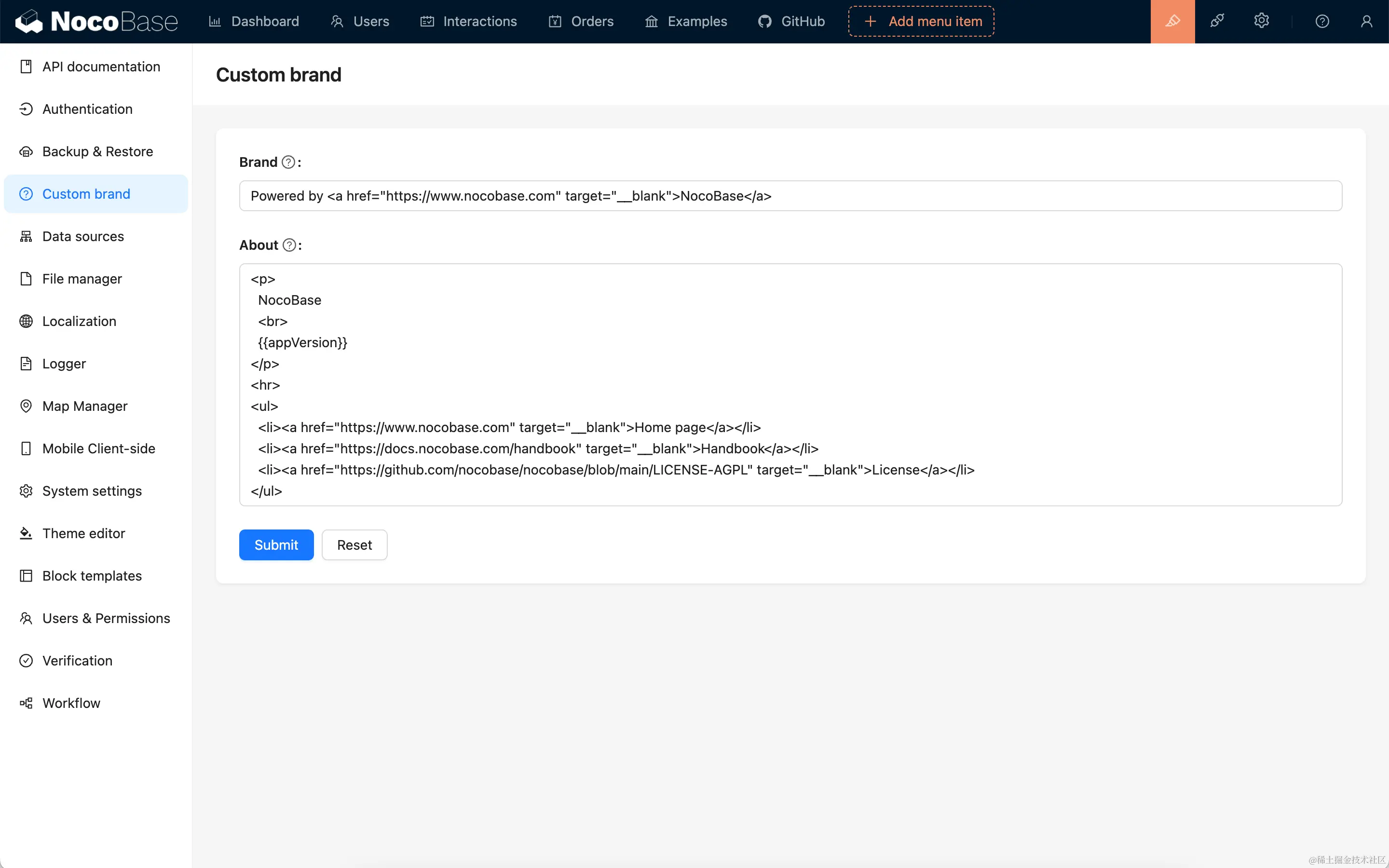Image resolution: width=1389 pixels, height=868 pixels.
Task: Click the Mobile Client-side phone icon
Action: 26,449
